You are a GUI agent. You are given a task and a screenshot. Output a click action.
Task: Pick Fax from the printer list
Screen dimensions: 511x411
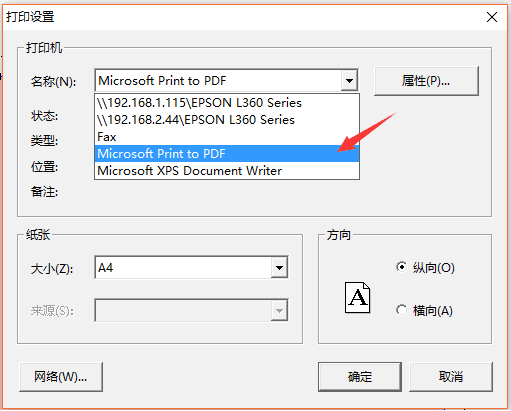[x=227, y=137]
